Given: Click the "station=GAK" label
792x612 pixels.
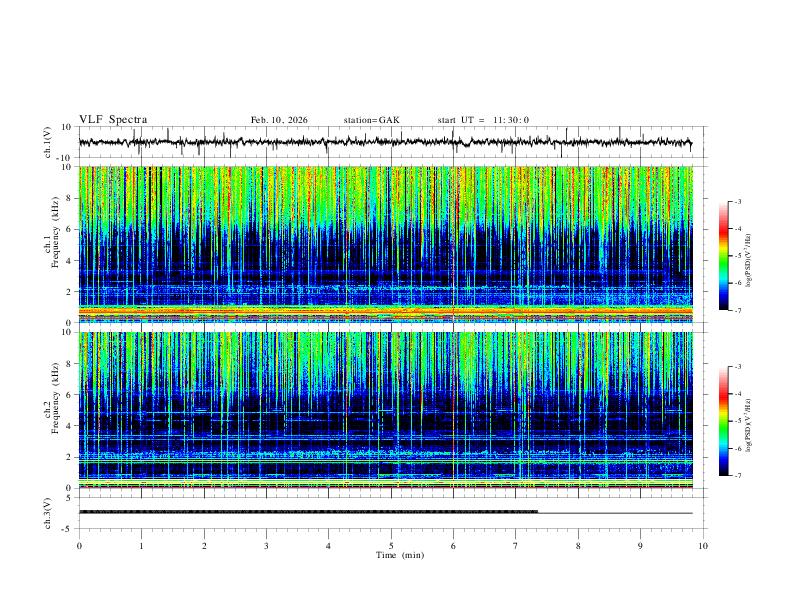Looking at the screenshot, I should click(371, 120).
